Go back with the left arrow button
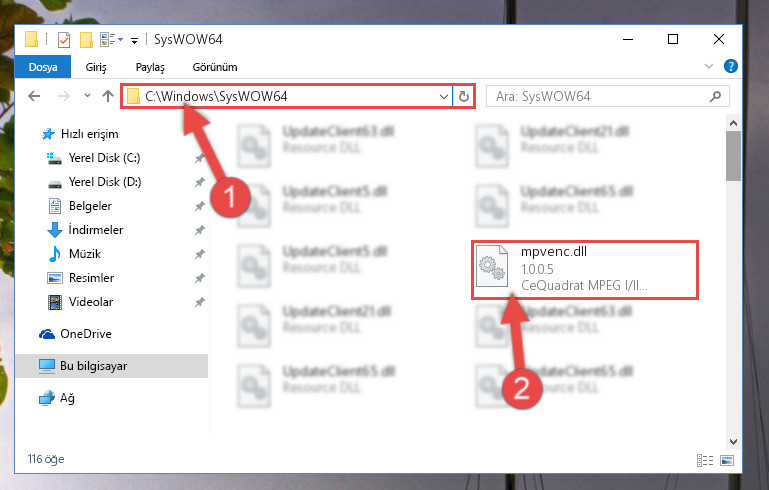Image resolution: width=769 pixels, height=490 pixels. 34,96
